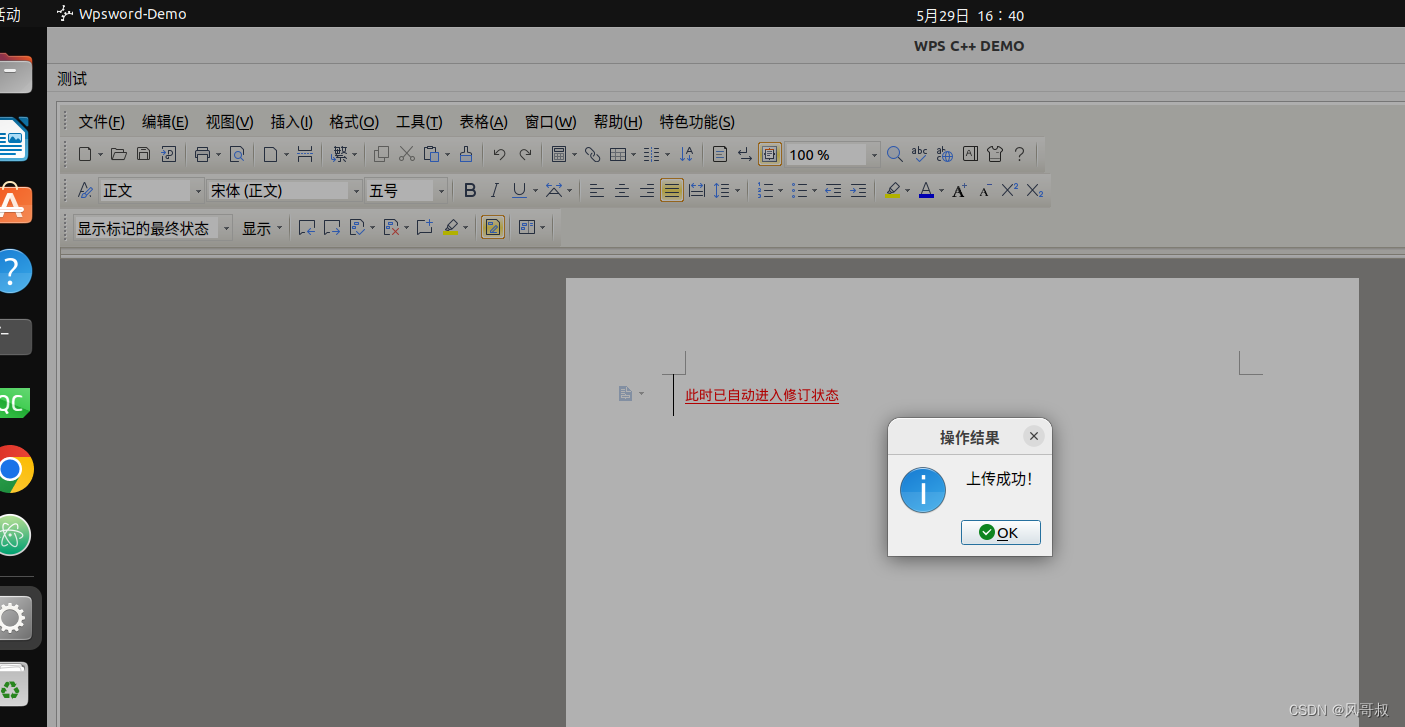The image size is (1405, 727).
Task: Insert a hyperlink via the chain icon
Action: click(x=592, y=154)
